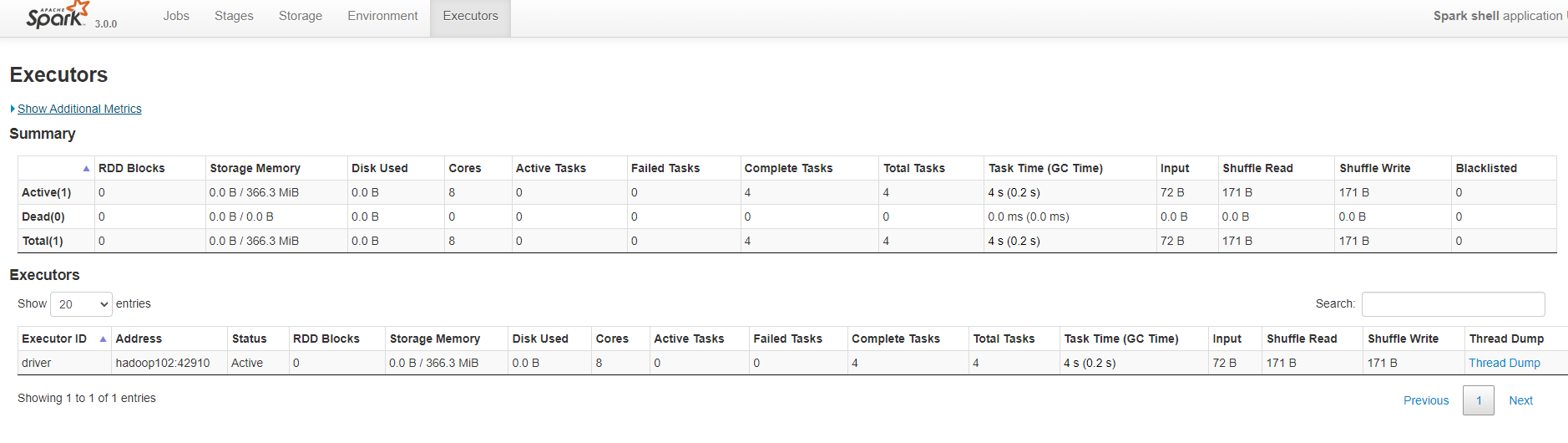Select page 1 in pagination

tap(1478, 400)
